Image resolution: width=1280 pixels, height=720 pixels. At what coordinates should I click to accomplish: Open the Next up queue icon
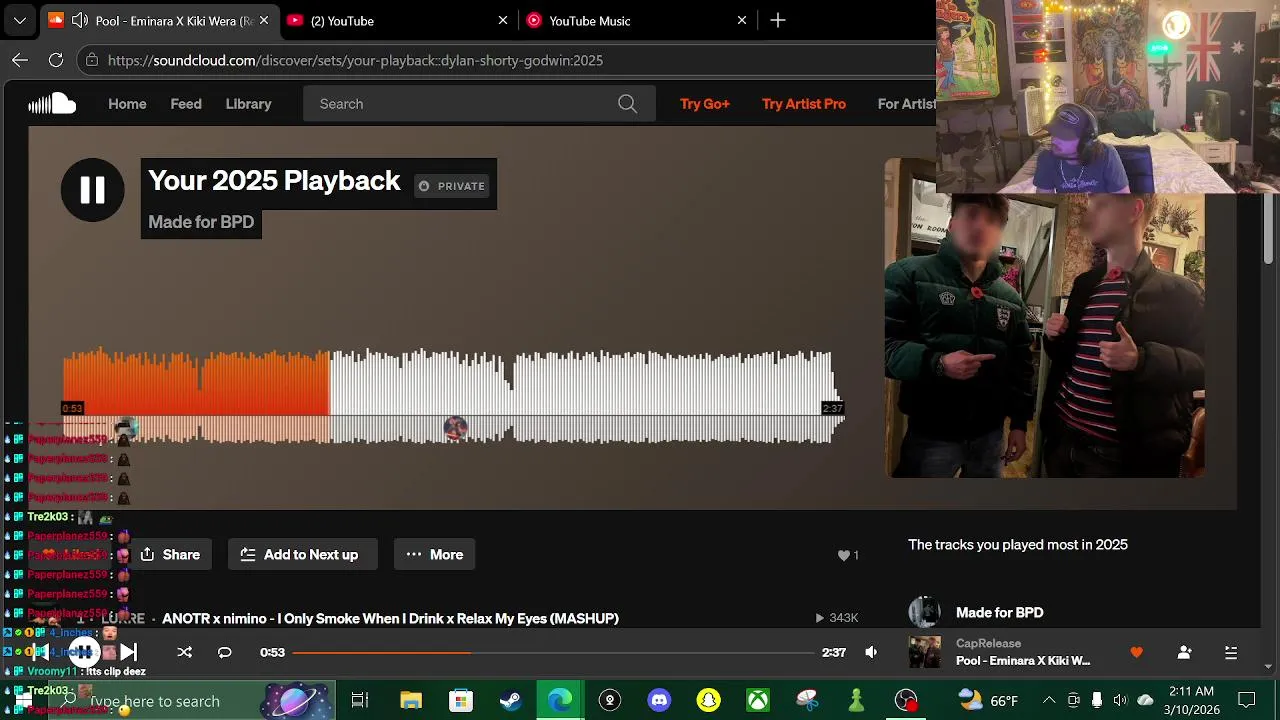tap(1231, 652)
